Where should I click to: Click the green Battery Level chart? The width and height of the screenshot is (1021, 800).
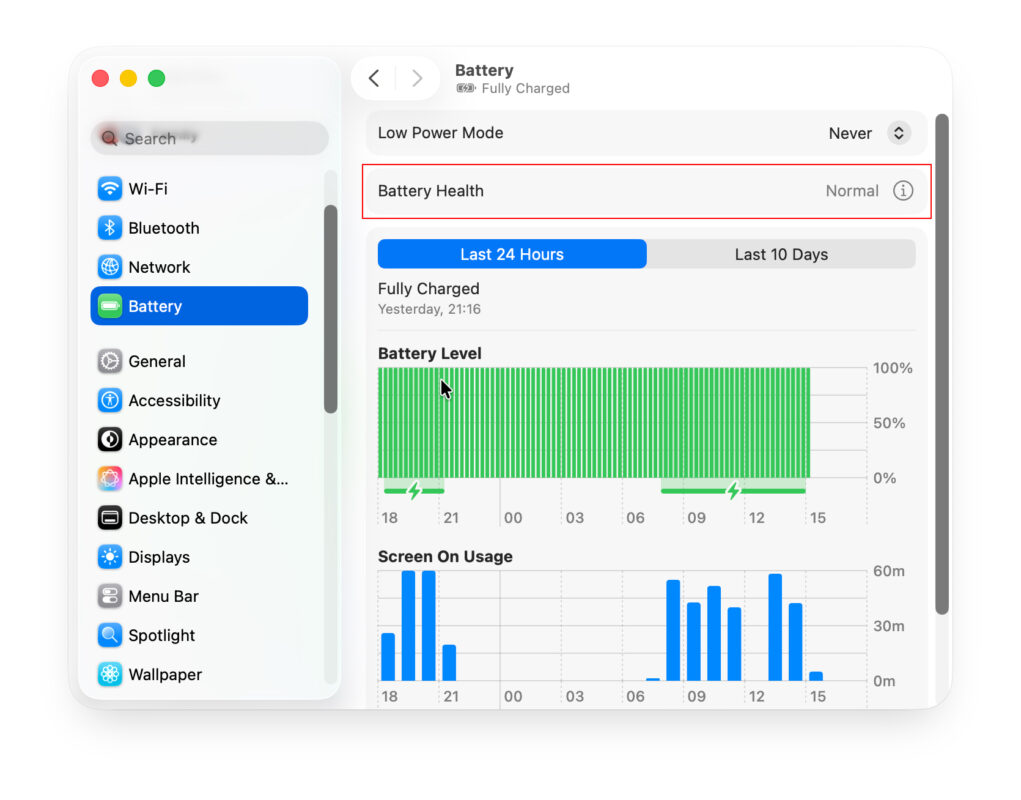pos(595,420)
